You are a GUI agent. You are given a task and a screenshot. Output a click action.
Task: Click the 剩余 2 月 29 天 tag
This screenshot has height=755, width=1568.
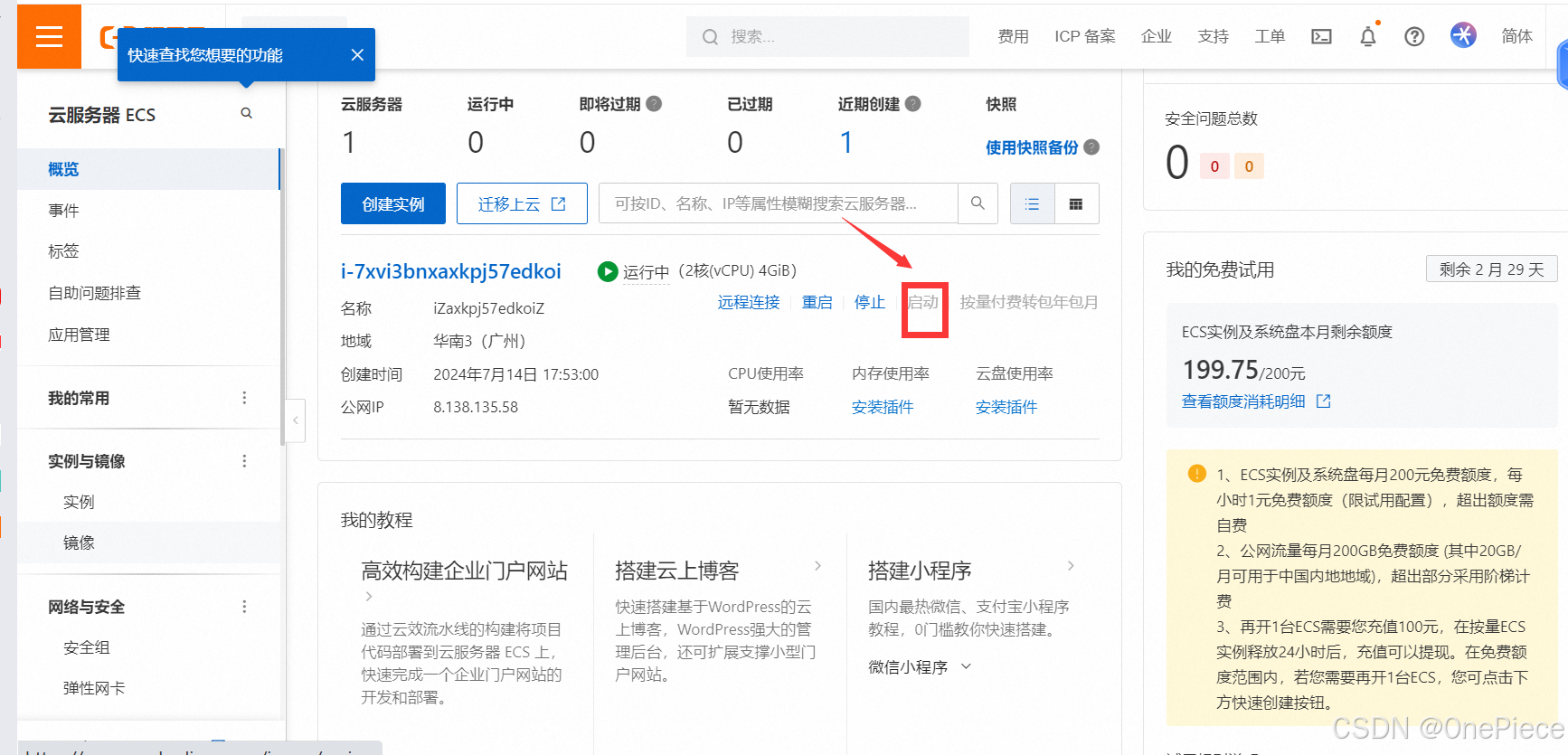pyautogui.click(x=1492, y=269)
